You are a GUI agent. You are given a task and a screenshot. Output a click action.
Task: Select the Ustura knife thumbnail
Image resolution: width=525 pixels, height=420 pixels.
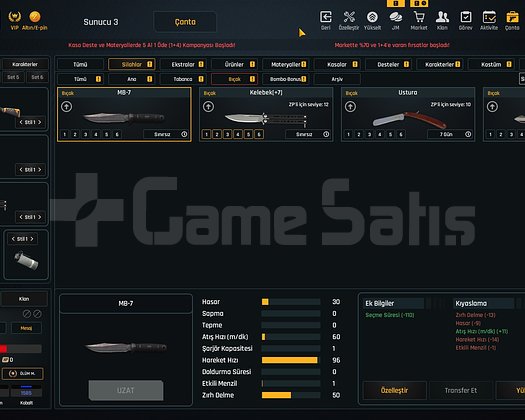coord(409,119)
